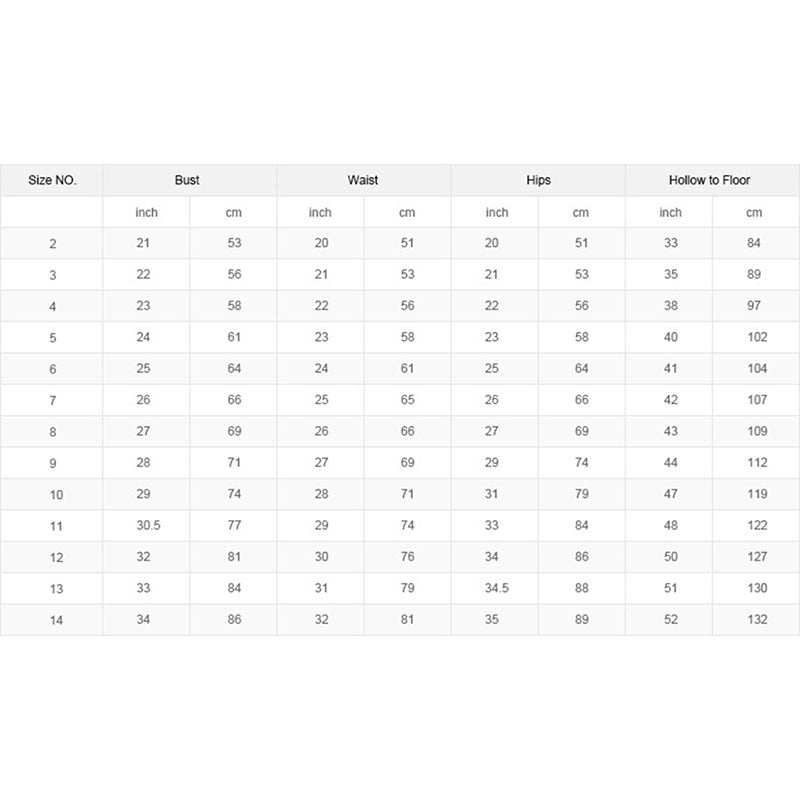This screenshot has width=800, height=800.
Task: Click the Hollow to Floor header
Action: (710, 181)
